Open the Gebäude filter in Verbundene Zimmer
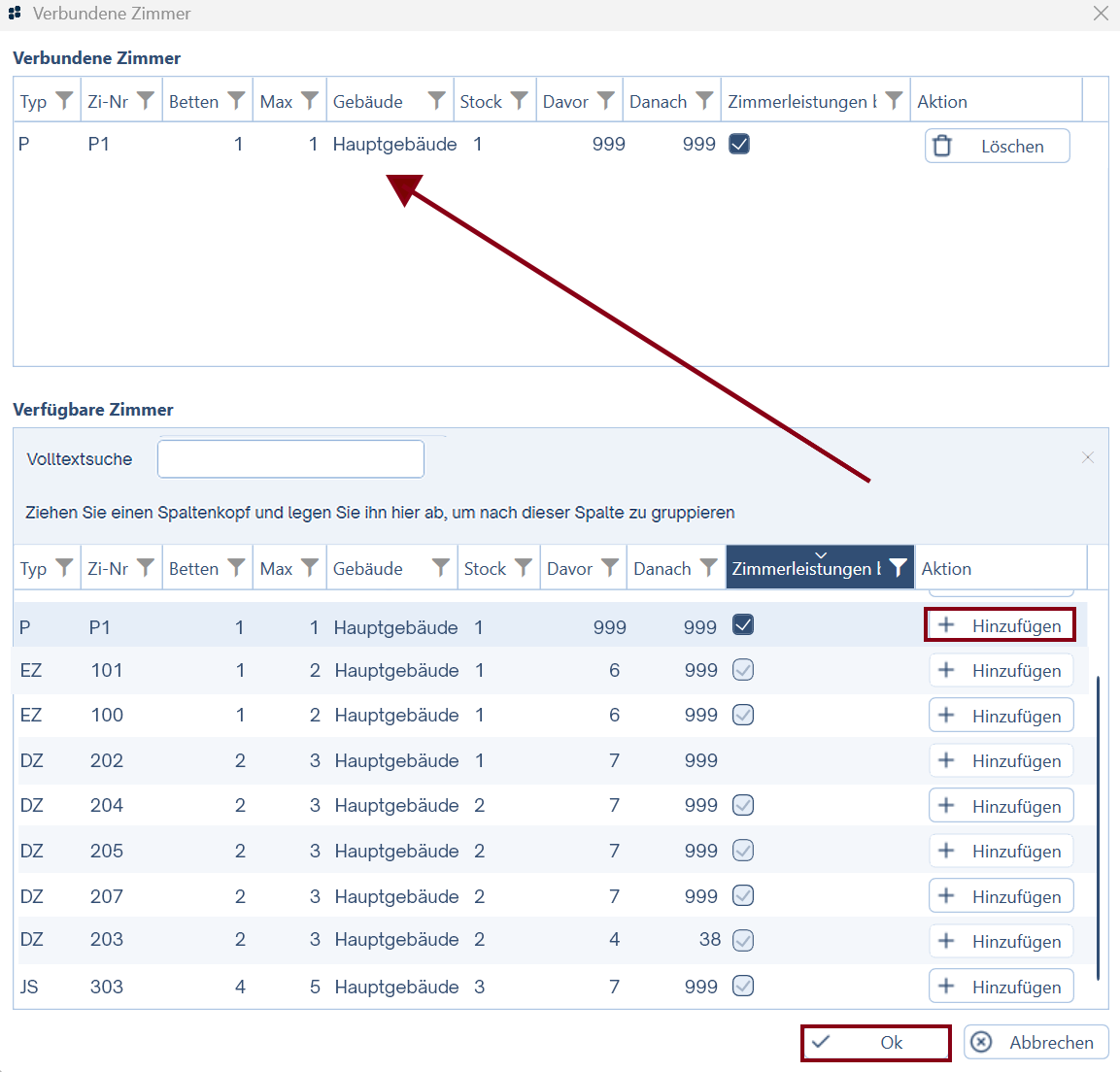Image resolution: width=1120 pixels, height=1072 pixels. pos(436,101)
